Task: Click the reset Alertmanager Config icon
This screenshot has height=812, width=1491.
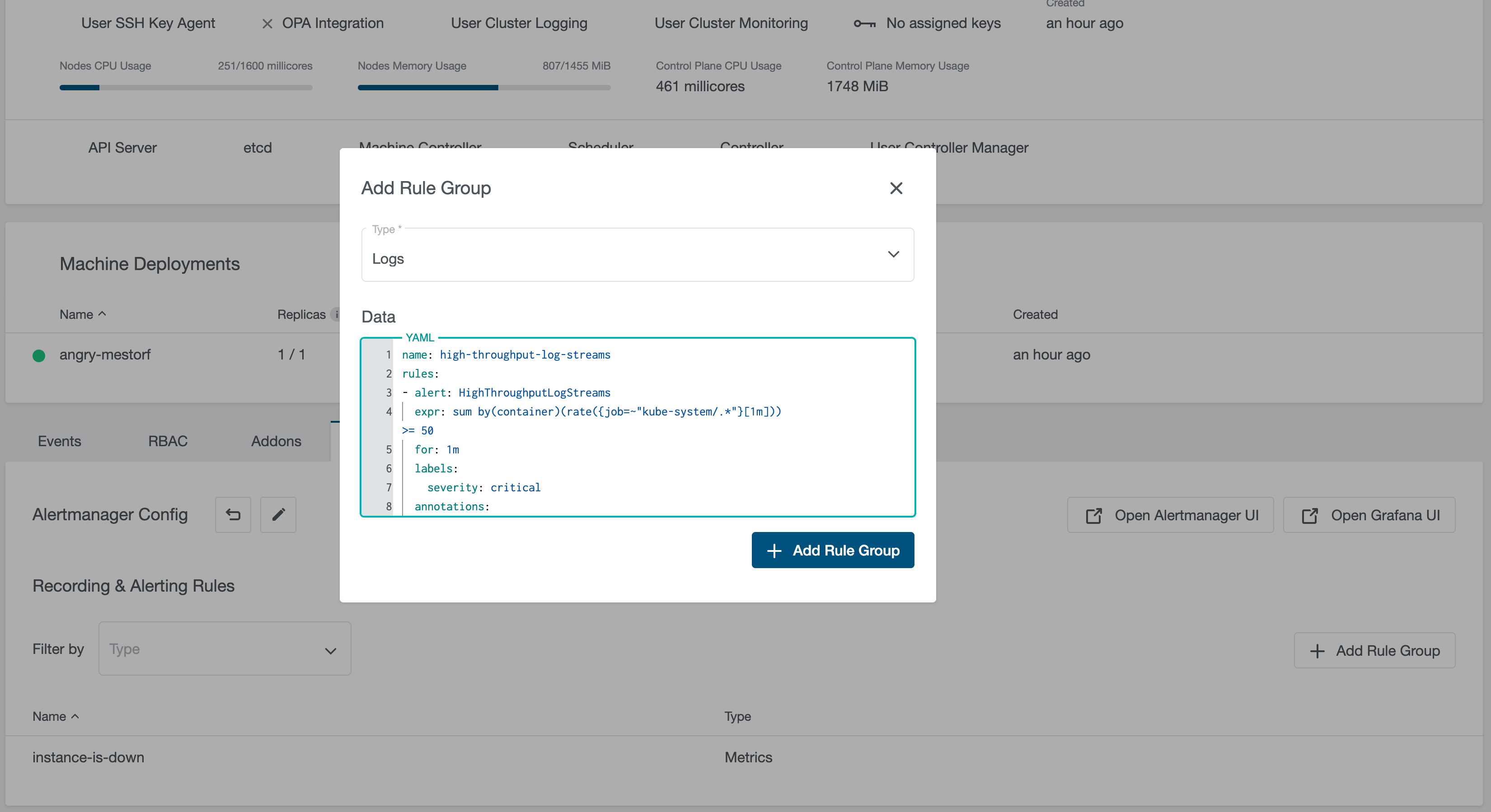Action: point(233,515)
